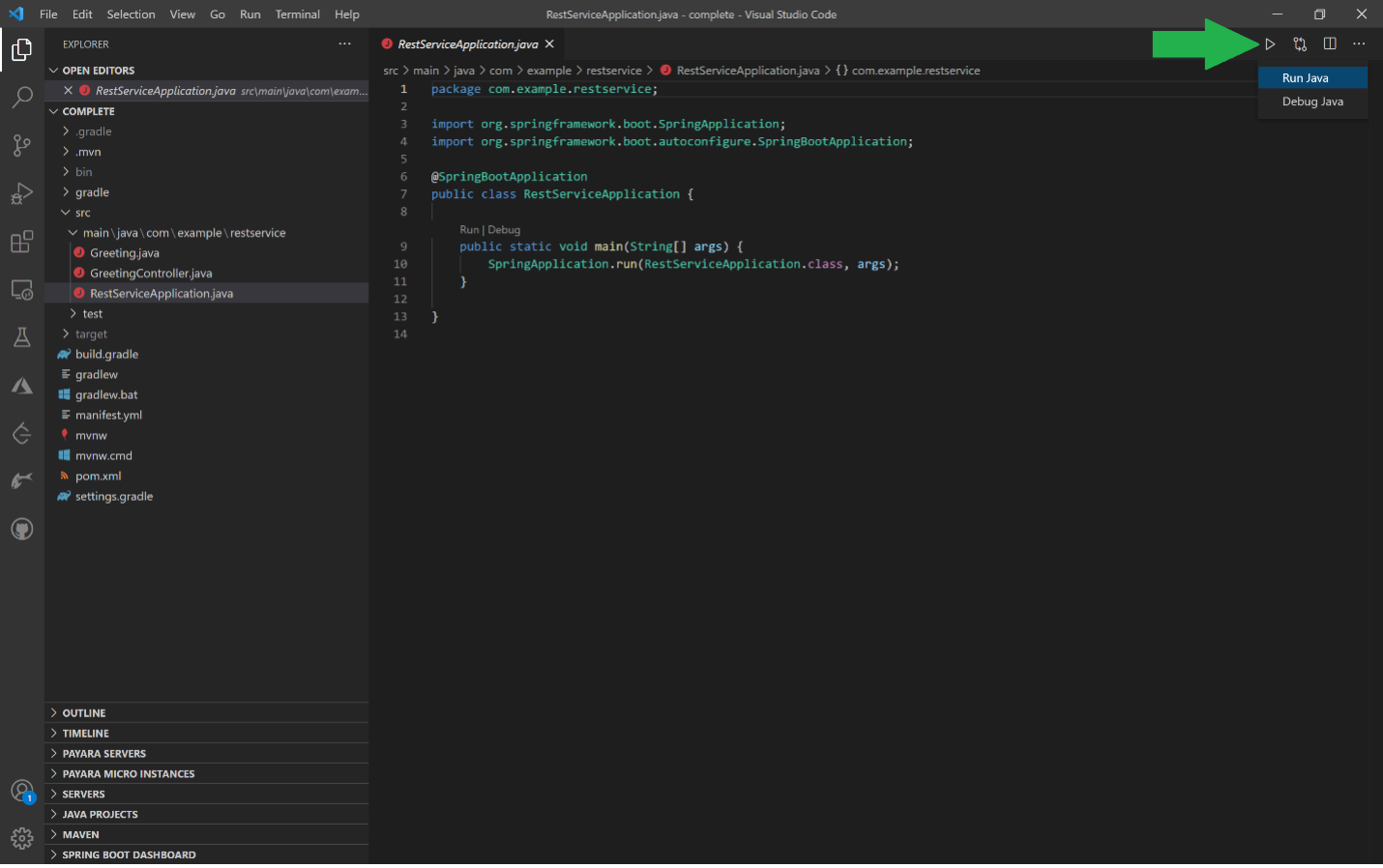
Task: Click the Debug code lens above main
Action: coord(504,230)
